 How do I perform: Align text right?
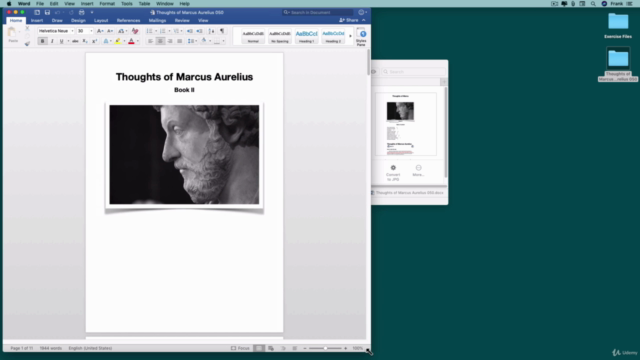coord(170,41)
